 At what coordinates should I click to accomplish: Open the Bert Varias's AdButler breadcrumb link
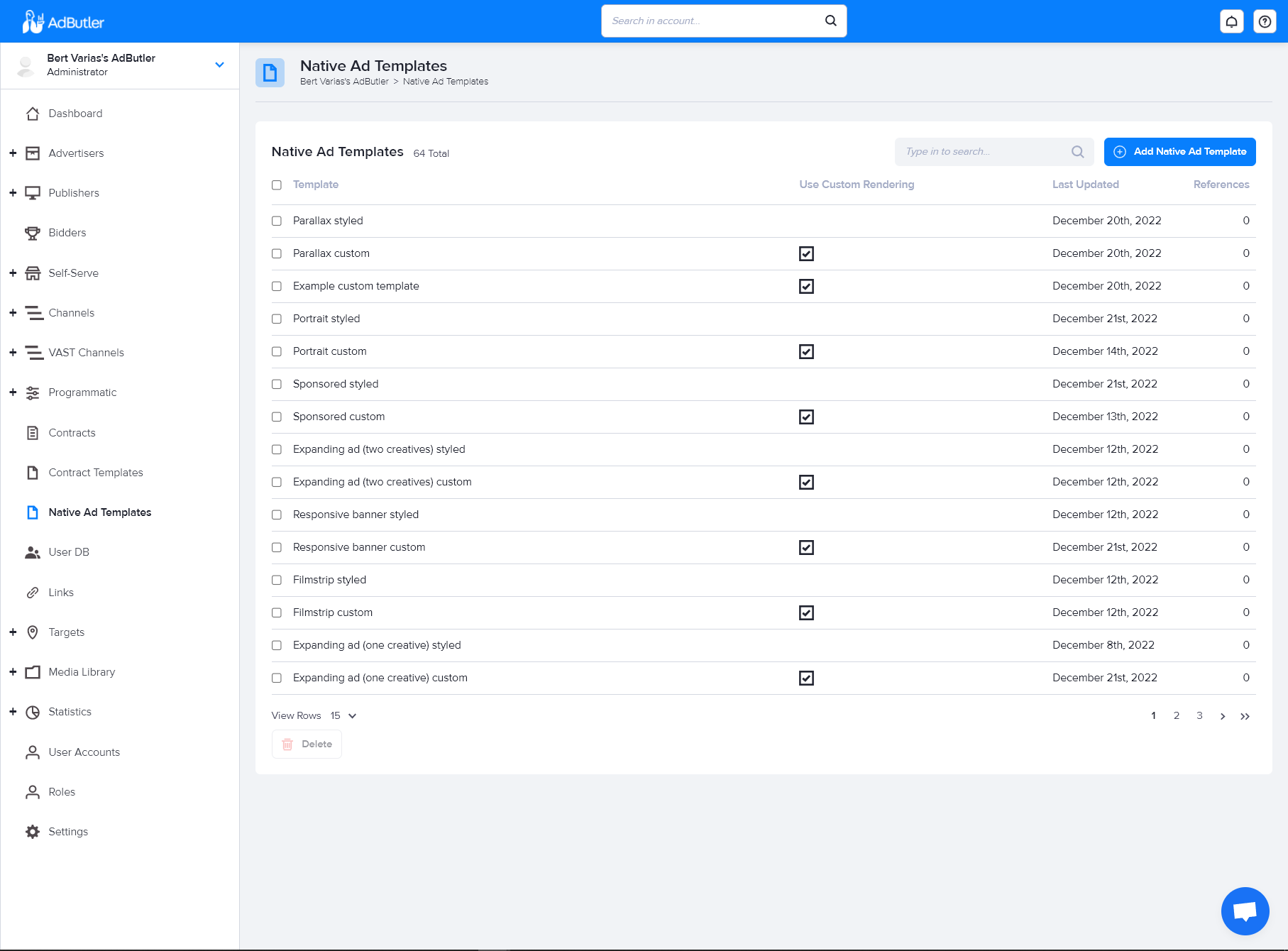click(344, 81)
